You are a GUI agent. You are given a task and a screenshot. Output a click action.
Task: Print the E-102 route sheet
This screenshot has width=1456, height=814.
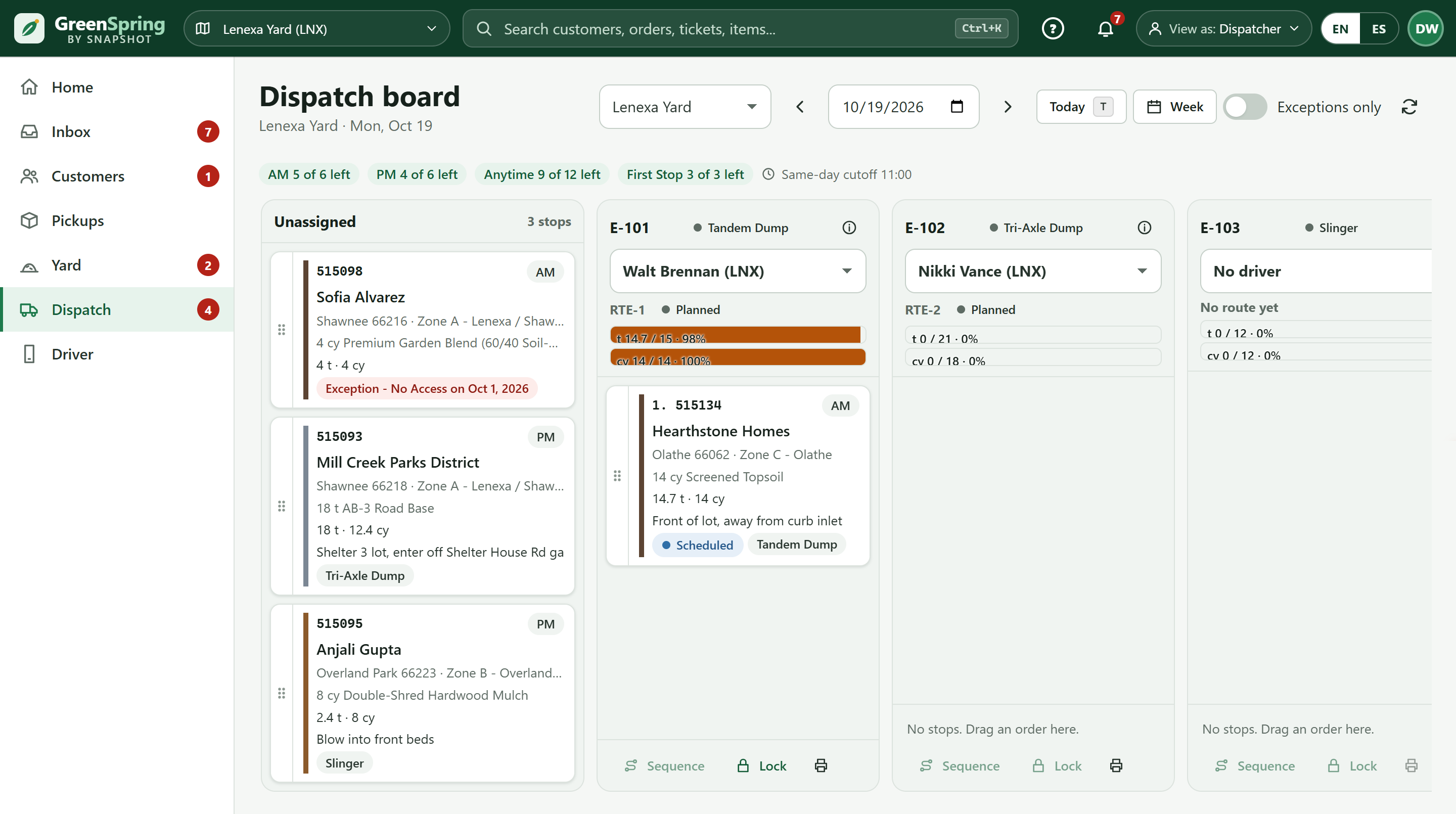[x=1116, y=765]
